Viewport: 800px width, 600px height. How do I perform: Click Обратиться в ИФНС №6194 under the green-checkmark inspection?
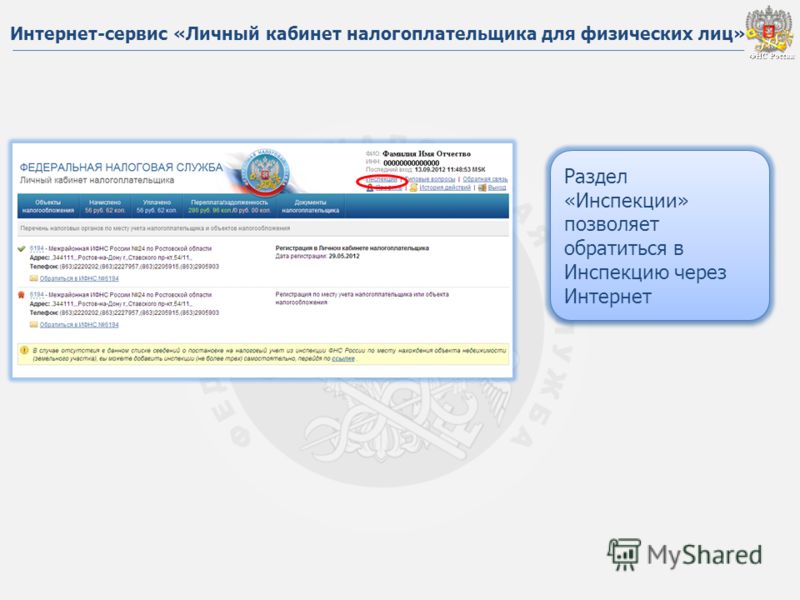pos(79,279)
